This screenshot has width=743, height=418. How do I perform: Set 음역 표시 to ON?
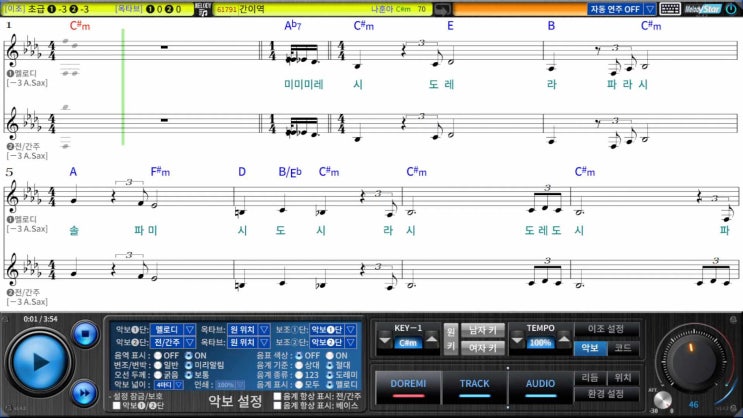189,355
